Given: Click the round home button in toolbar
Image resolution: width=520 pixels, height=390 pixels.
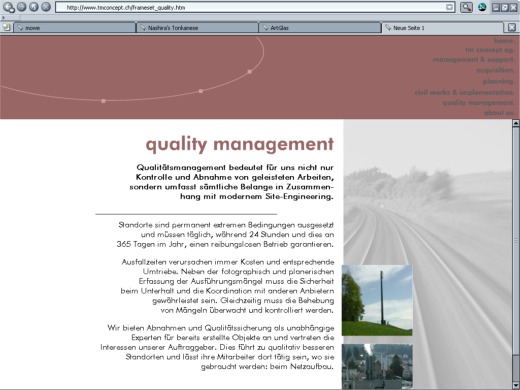Looking at the screenshot, I should tap(34, 7).
